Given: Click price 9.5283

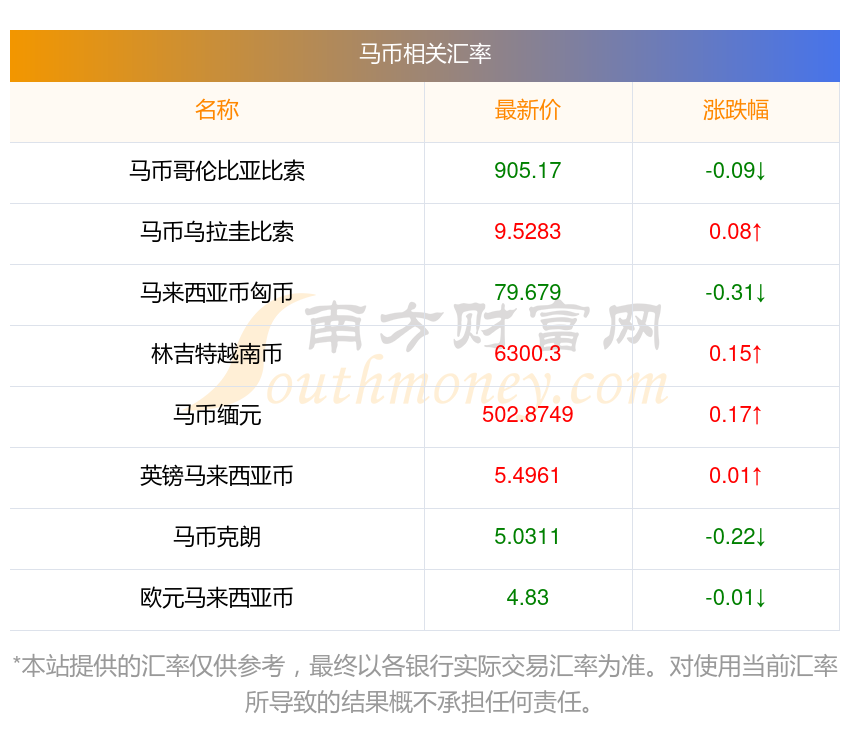Looking at the screenshot, I should point(527,232).
